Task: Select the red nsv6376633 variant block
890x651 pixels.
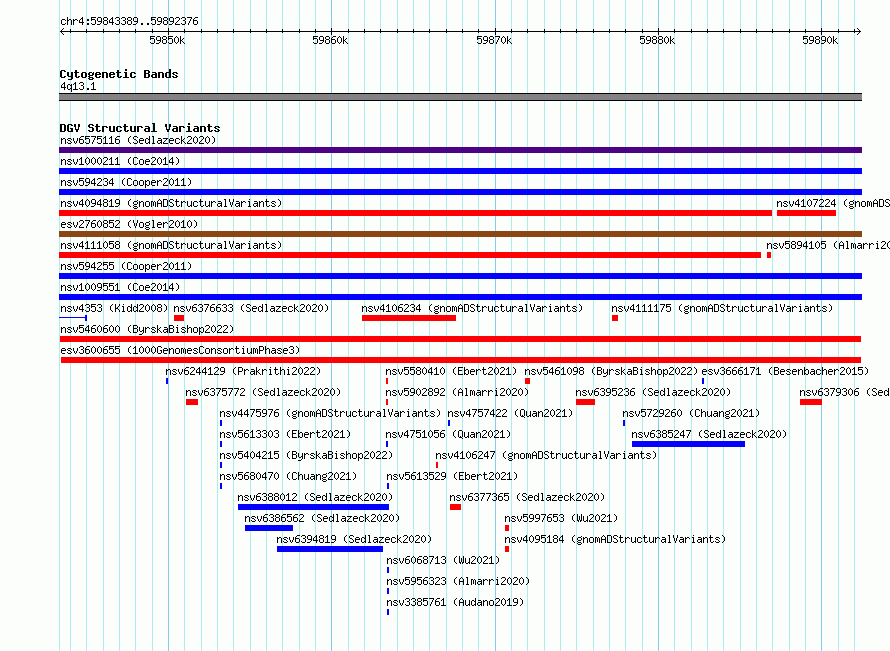Action: click(x=179, y=318)
